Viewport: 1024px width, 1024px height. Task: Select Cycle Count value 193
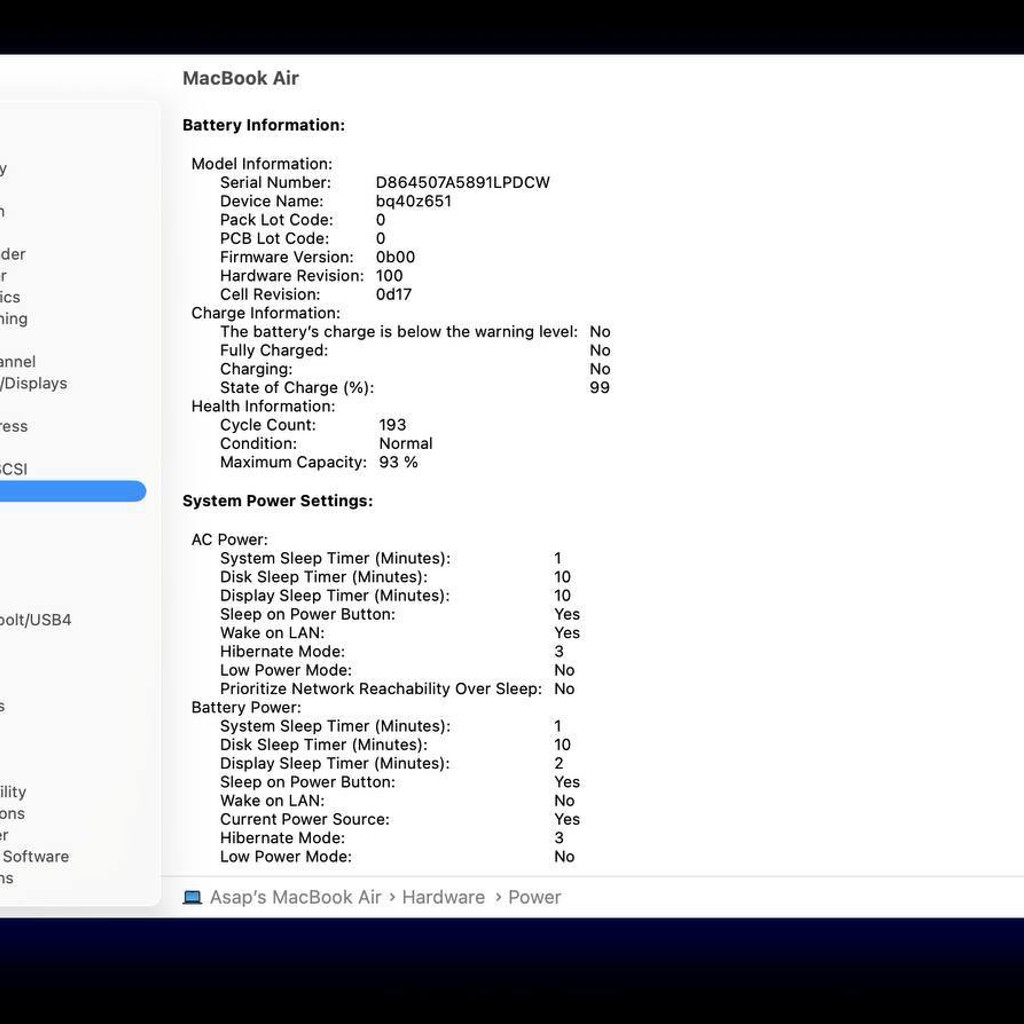coord(392,425)
